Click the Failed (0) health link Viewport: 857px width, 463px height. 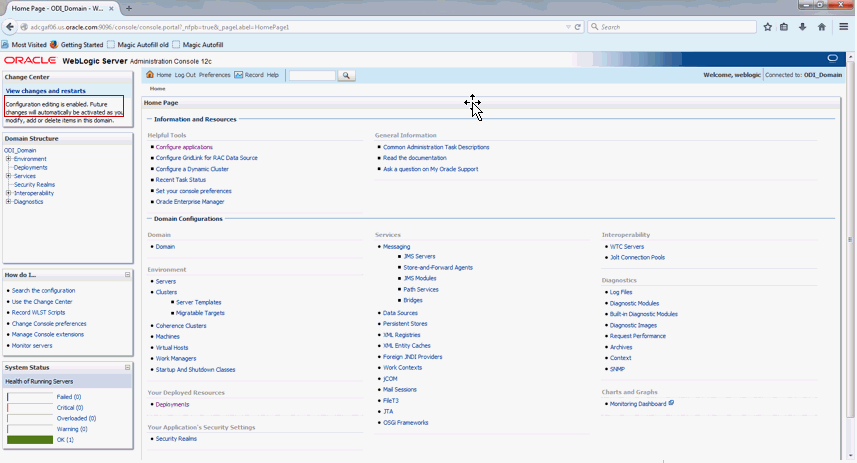(68, 397)
